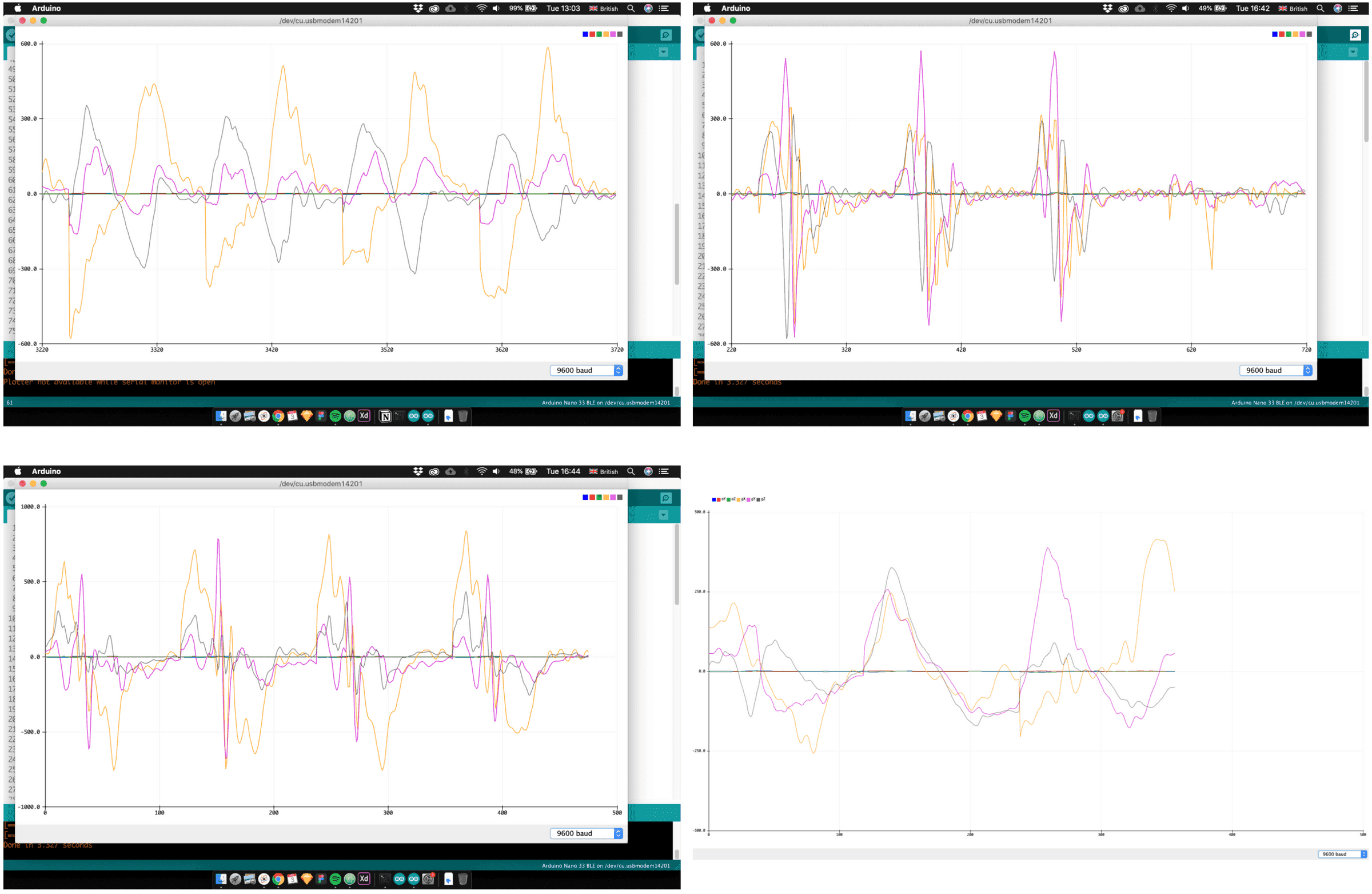This screenshot has height=894, width=1372.
Task: Click Spotlight search icon in the 13:03 menu bar
Action: (631, 9)
